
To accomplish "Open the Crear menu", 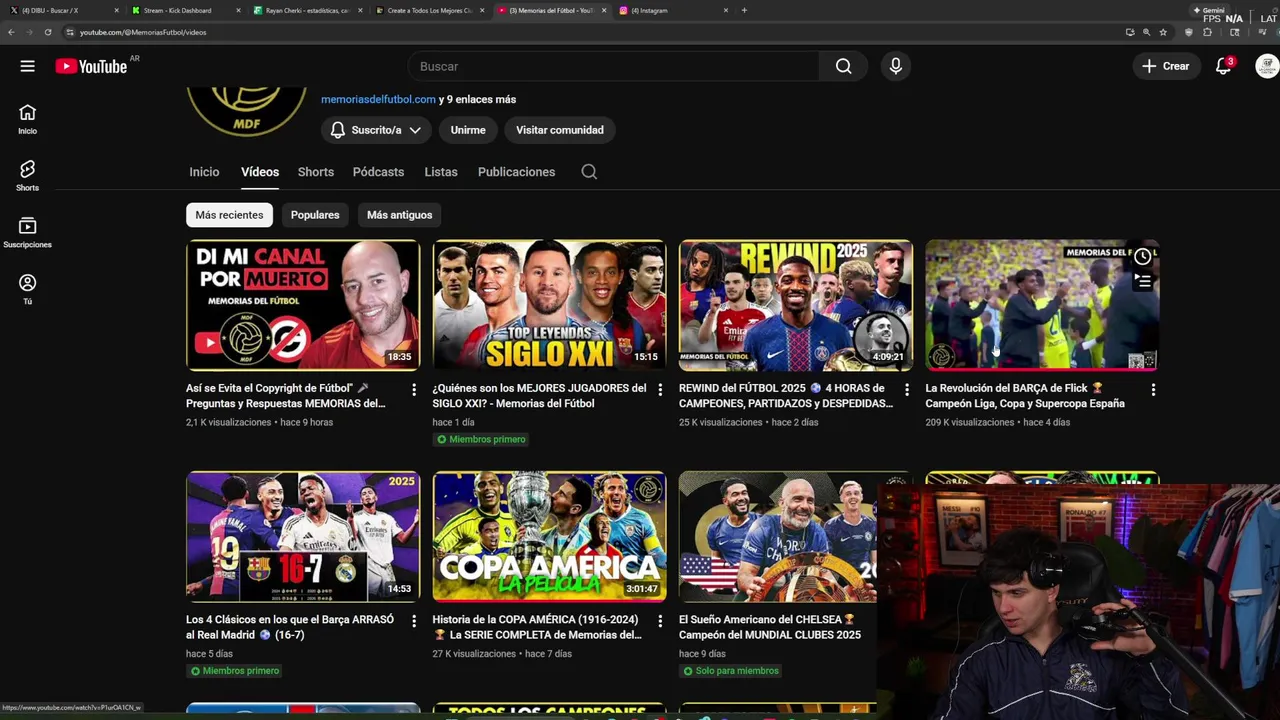I will click(x=1166, y=66).
